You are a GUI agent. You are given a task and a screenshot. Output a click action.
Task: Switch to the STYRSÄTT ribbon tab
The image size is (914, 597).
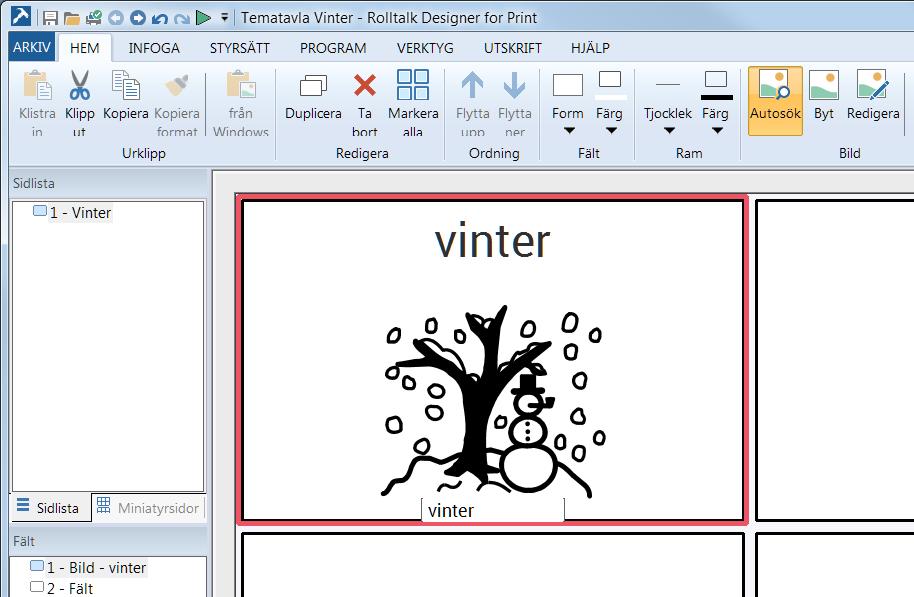pos(240,48)
